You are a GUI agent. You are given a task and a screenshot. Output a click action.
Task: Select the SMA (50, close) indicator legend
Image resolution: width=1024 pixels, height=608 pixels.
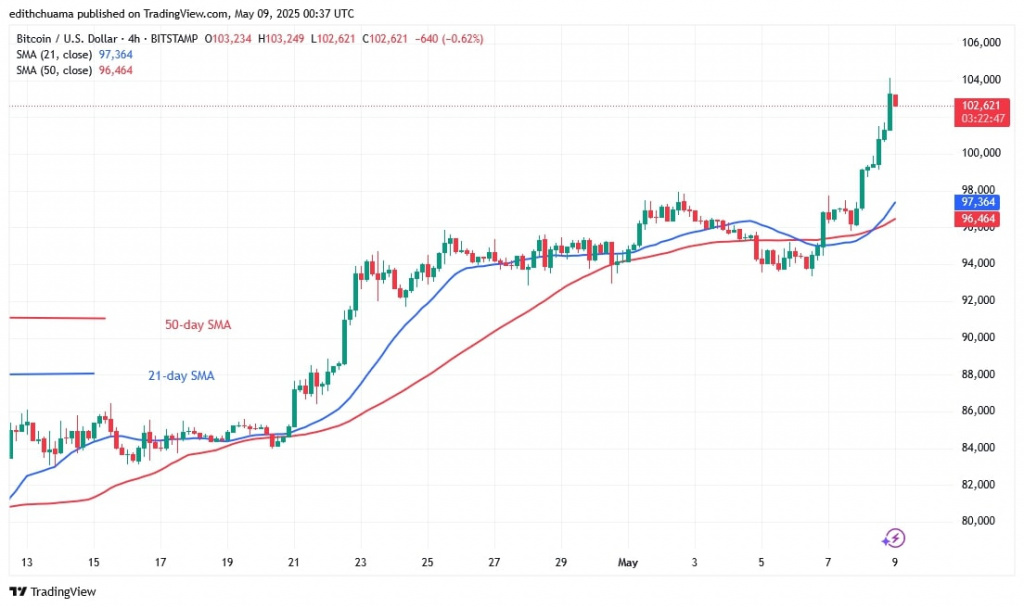point(53,71)
